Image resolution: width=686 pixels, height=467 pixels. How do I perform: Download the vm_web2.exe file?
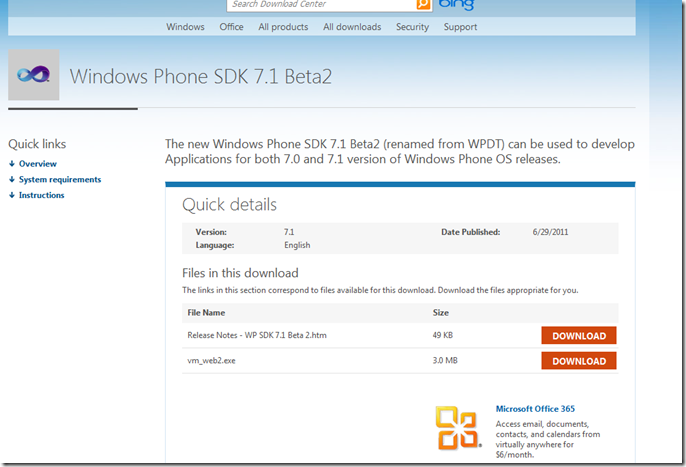pyautogui.click(x=579, y=361)
